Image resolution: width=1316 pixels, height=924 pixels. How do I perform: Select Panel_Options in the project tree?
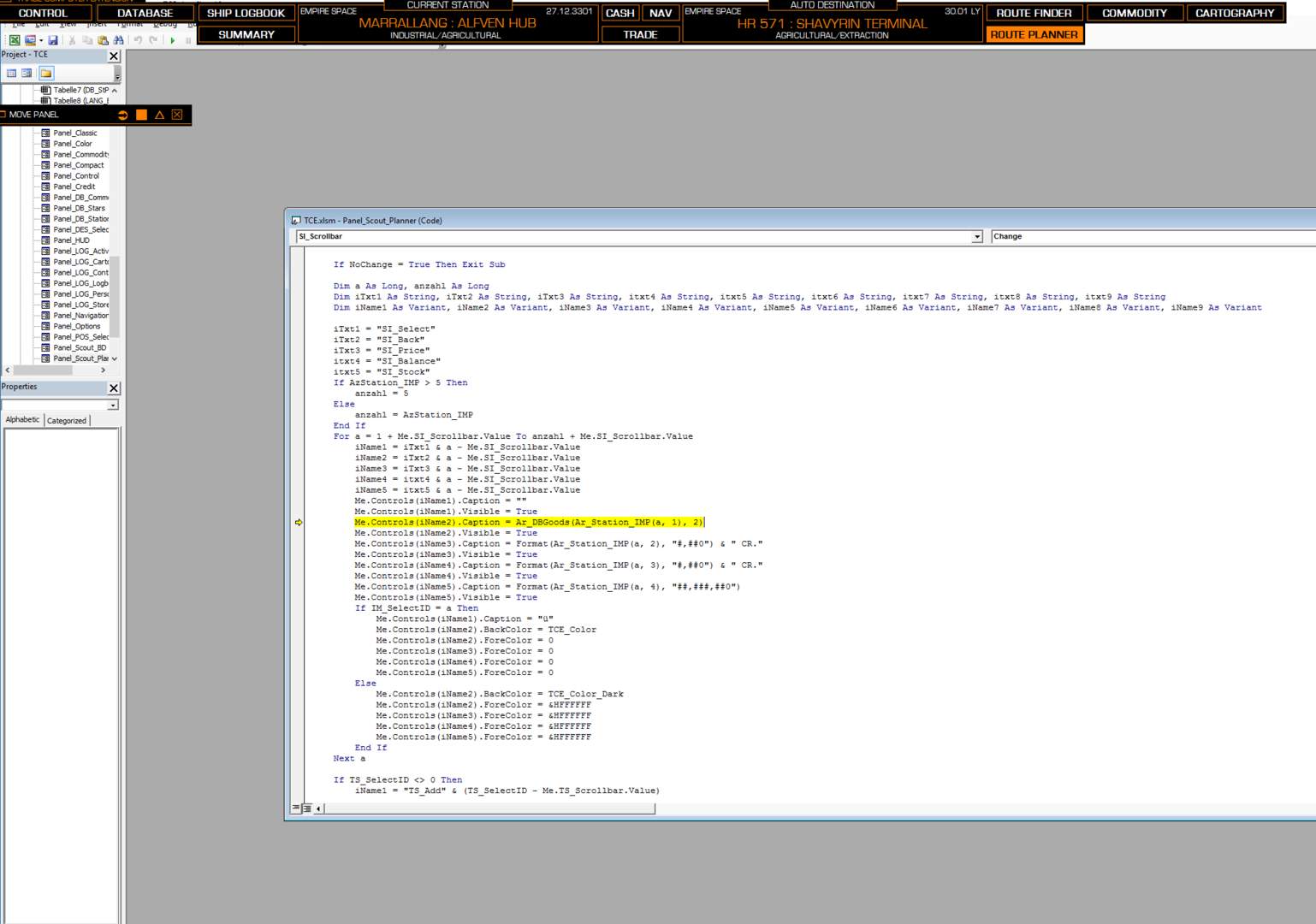point(77,326)
